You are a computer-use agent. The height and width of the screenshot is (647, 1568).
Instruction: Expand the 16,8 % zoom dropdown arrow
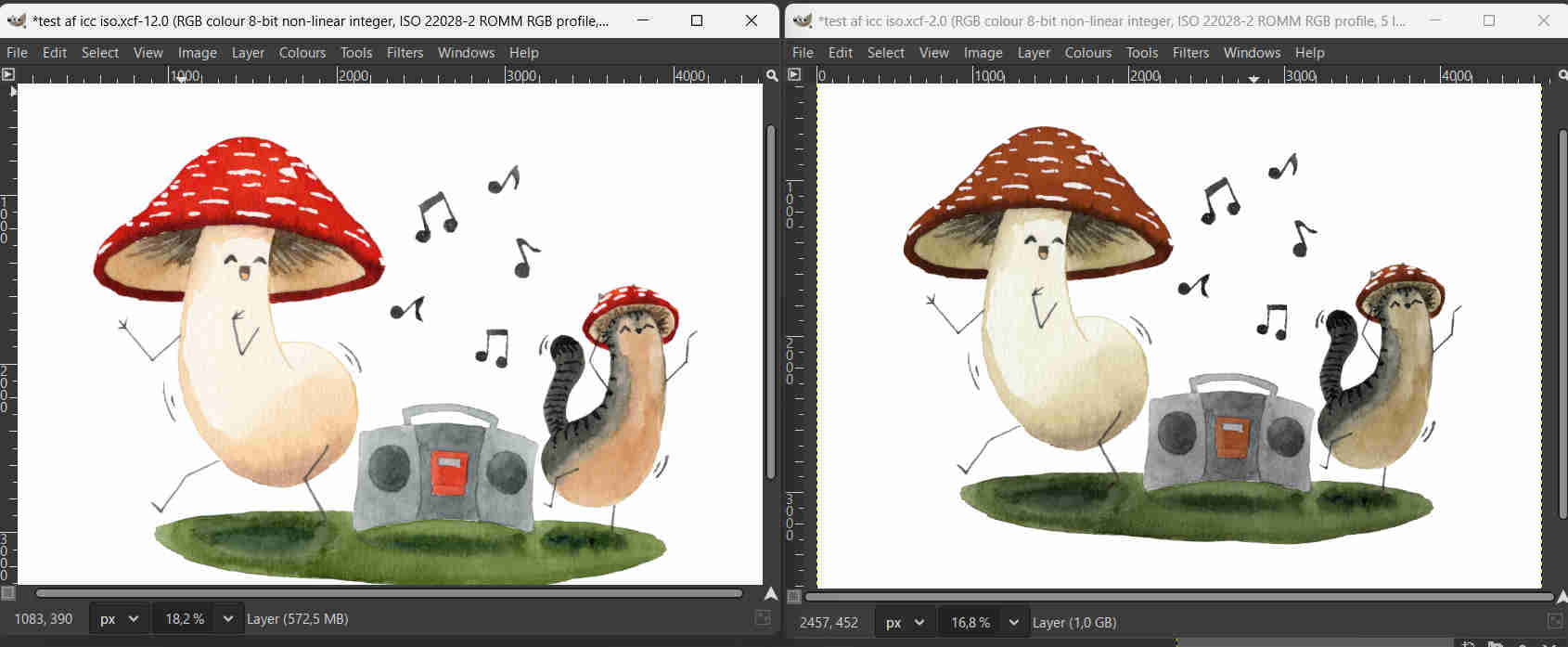point(1013,622)
